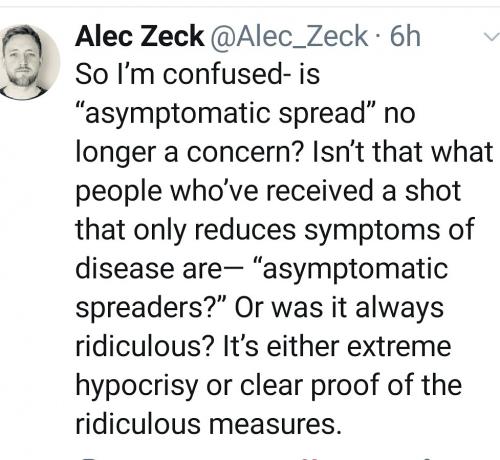The height and width of the screenshot is (460, 500).
Task: Open the tweet at "So I'm confused- is"
Action: pos(197,74)
